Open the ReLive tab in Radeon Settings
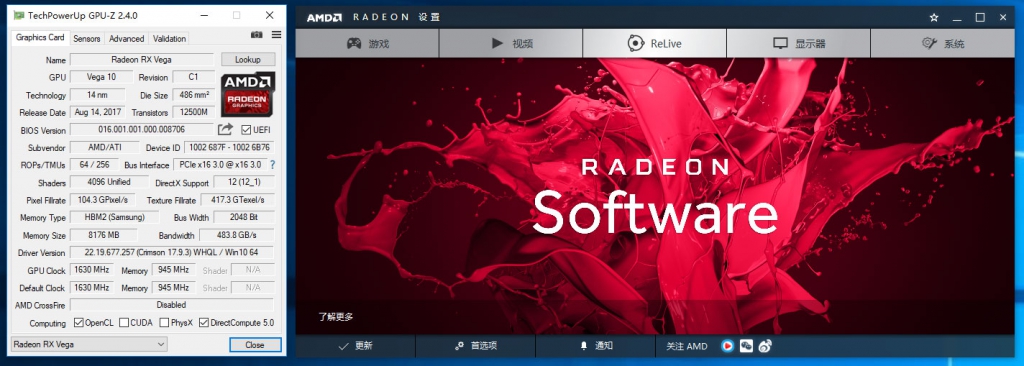The width and height of the screenshot is (1024, 366). coord(654,44)
